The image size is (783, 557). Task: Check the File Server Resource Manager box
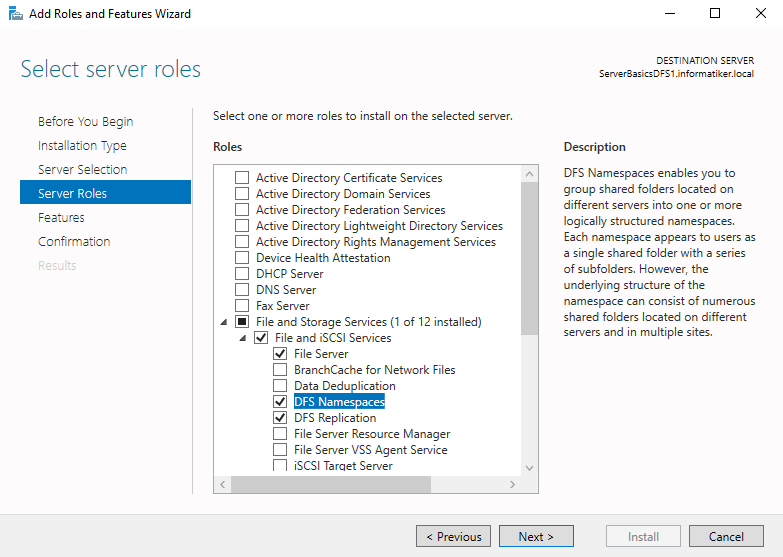coord(280,434)
